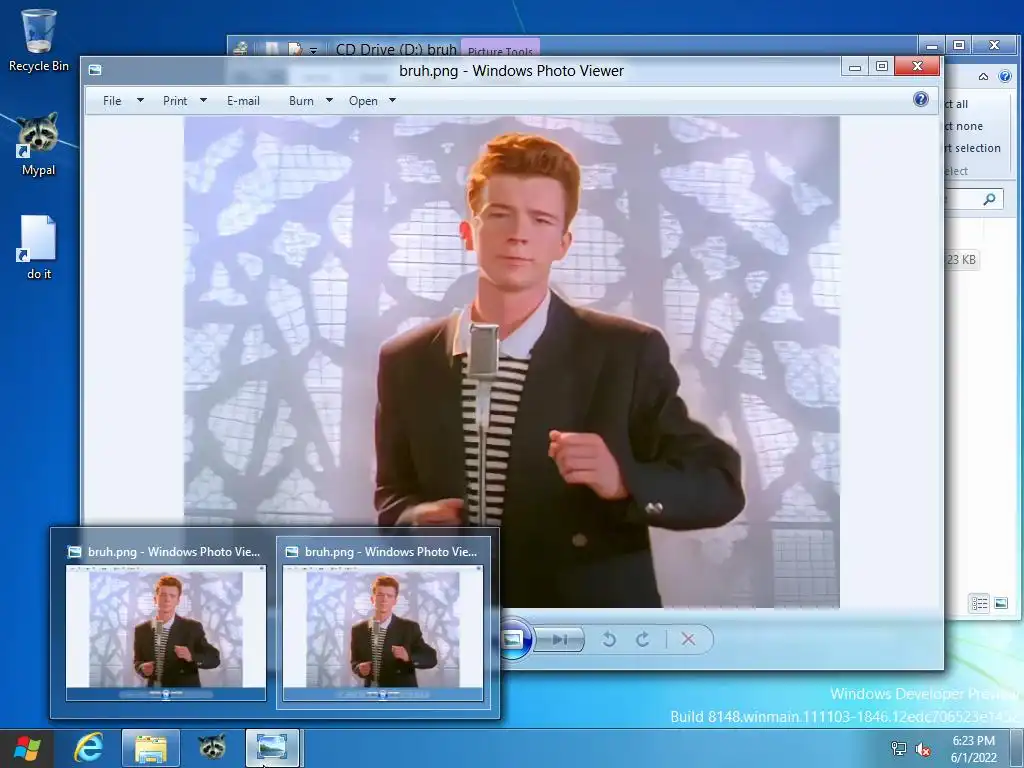Click the muted volume icon in the tray
1024x768 pixels.
pos(923,750)
